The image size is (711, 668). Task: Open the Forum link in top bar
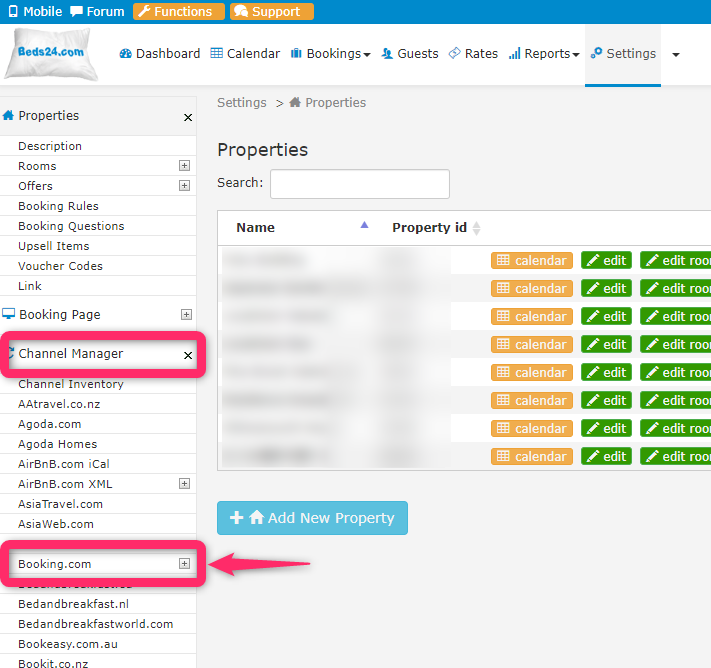(97, 11)
